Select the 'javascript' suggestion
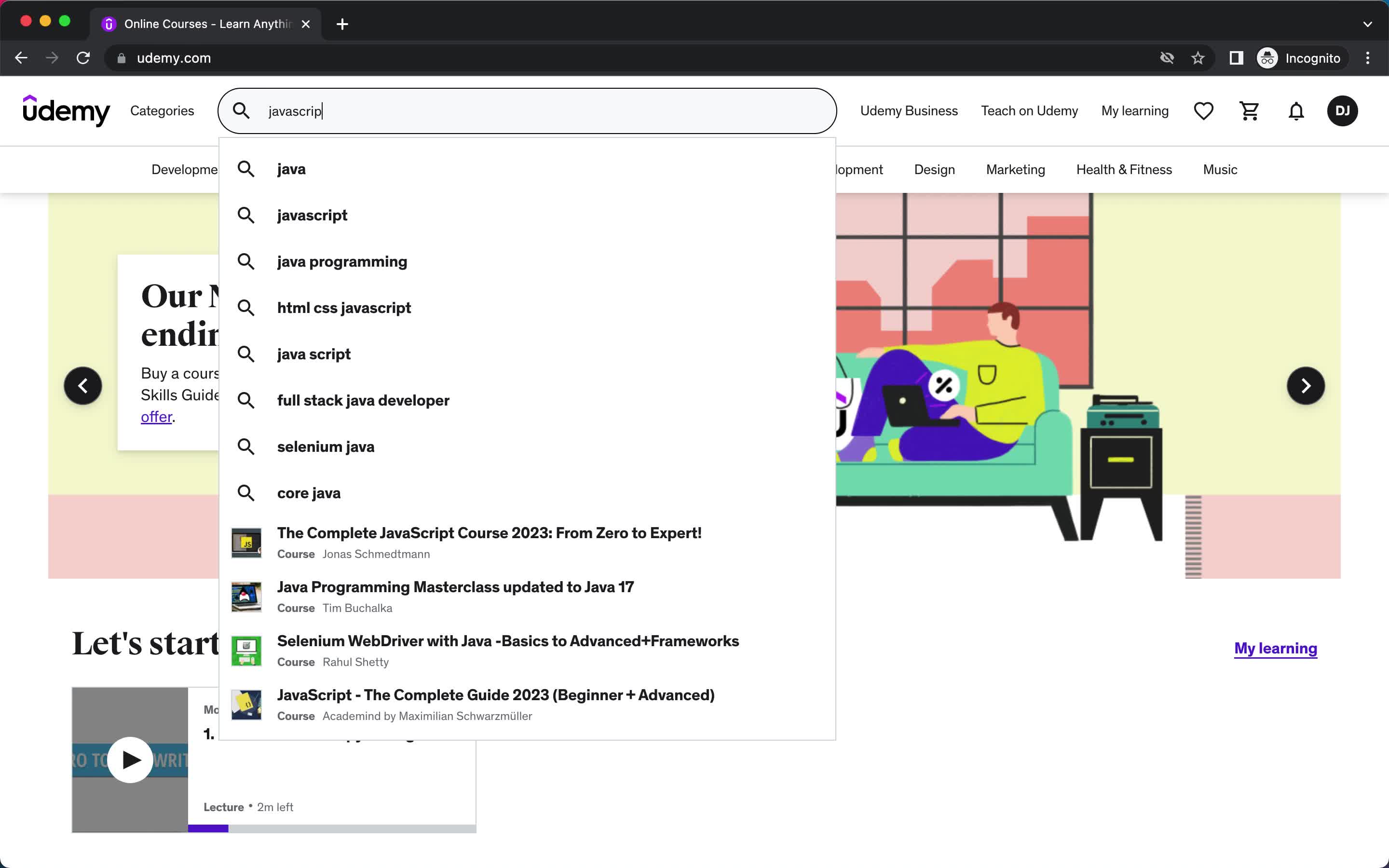Screen dimensions: 1389x868 (527, 215)
